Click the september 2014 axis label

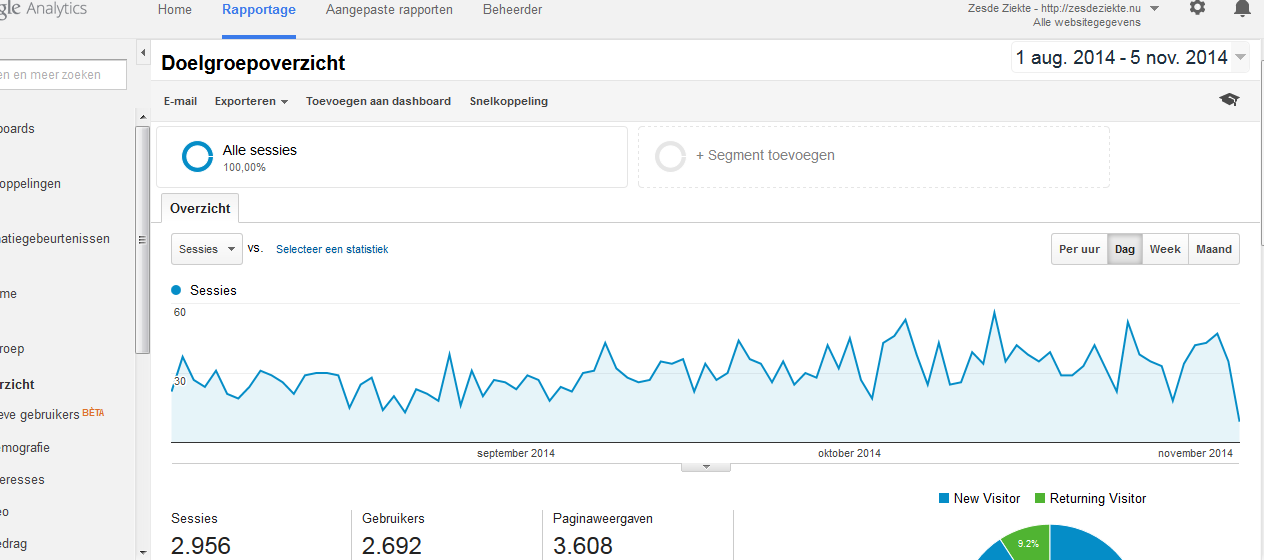(x=516, y=453)
